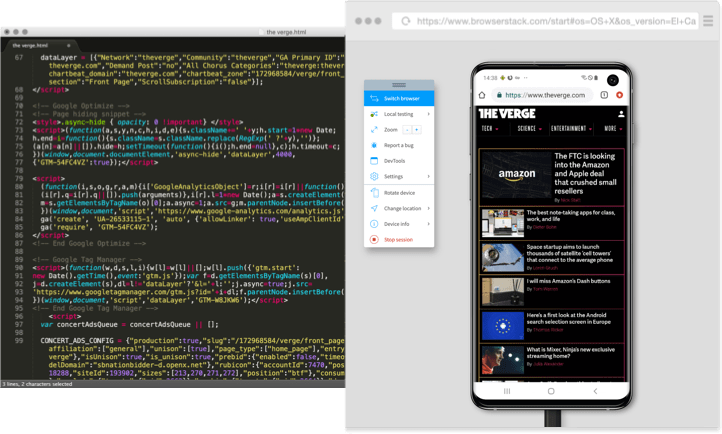The image size is (722, 434).
Task: Click the DevTools window icon
Action: pyautogui.click(x=374, y=161)
